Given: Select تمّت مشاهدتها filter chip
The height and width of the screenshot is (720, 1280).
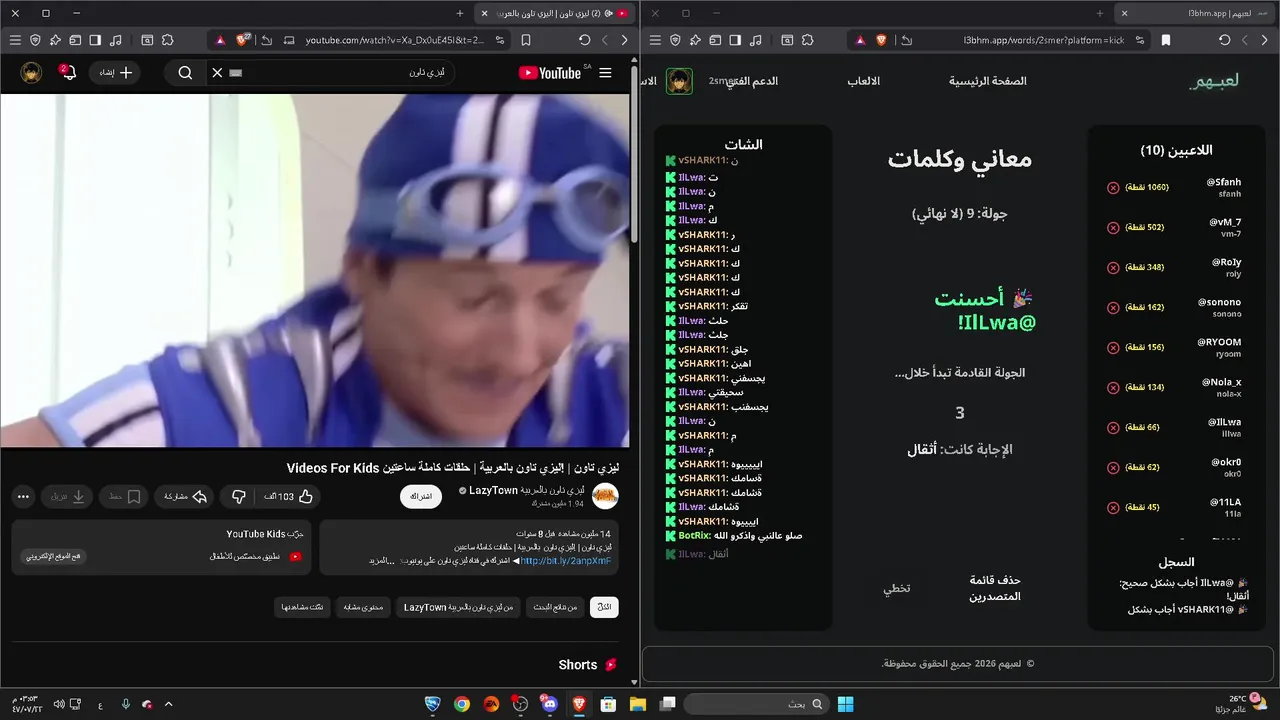Looking at the screenshot, I should pyautogui.click(x=303, y=607).
